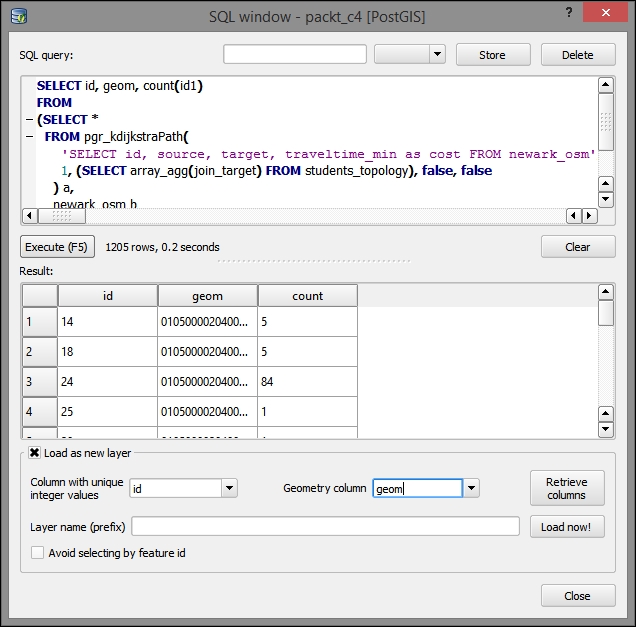Open the stored query name dropdown
This screenshot has height=627, width=636.
click(x=437, y=55)
